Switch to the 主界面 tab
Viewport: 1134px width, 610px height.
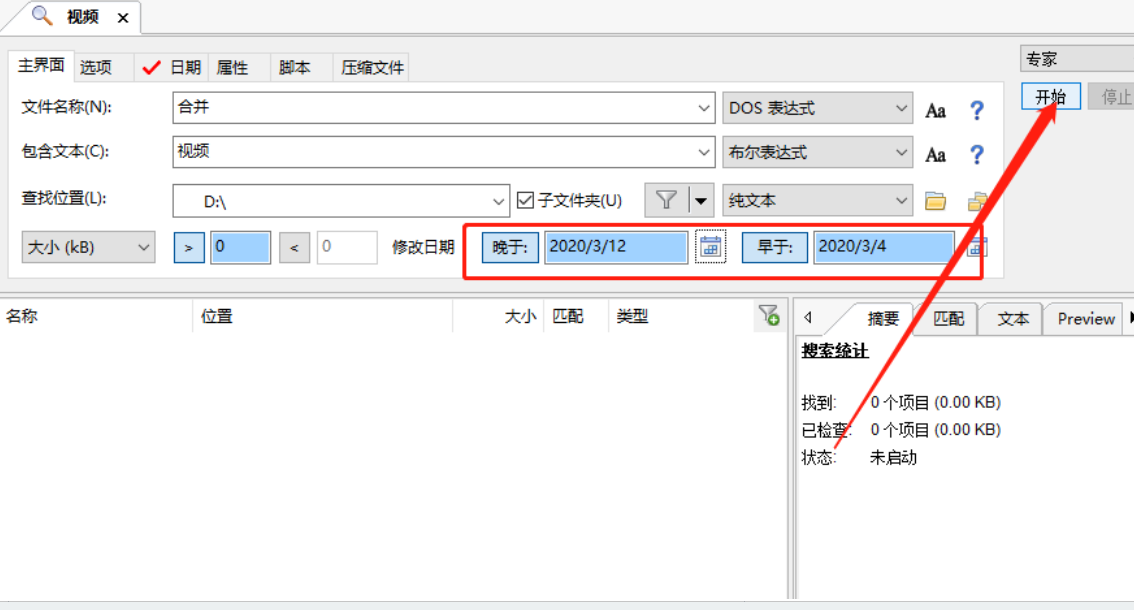(x=41, y=66)
